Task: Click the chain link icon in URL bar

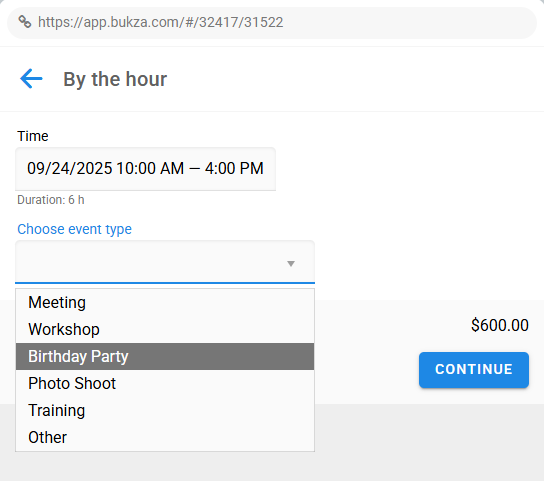Action: point(25,22)
